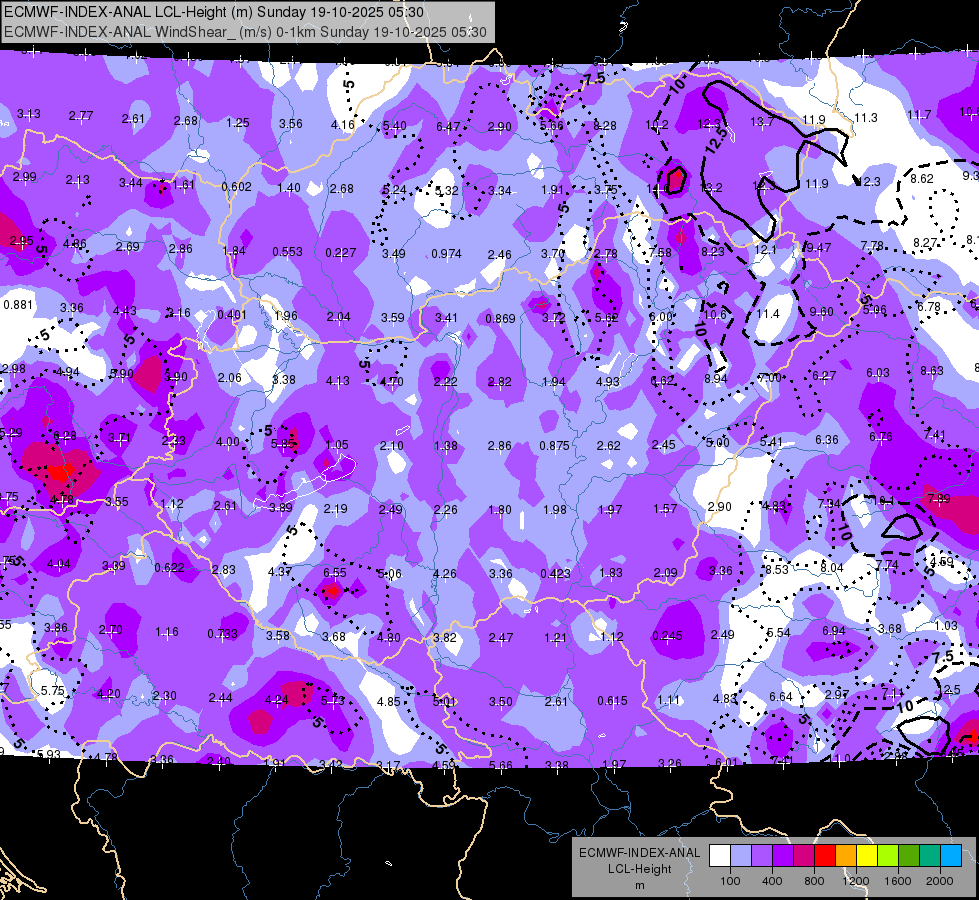Select the white first swatch in the legend

[720, 856]
